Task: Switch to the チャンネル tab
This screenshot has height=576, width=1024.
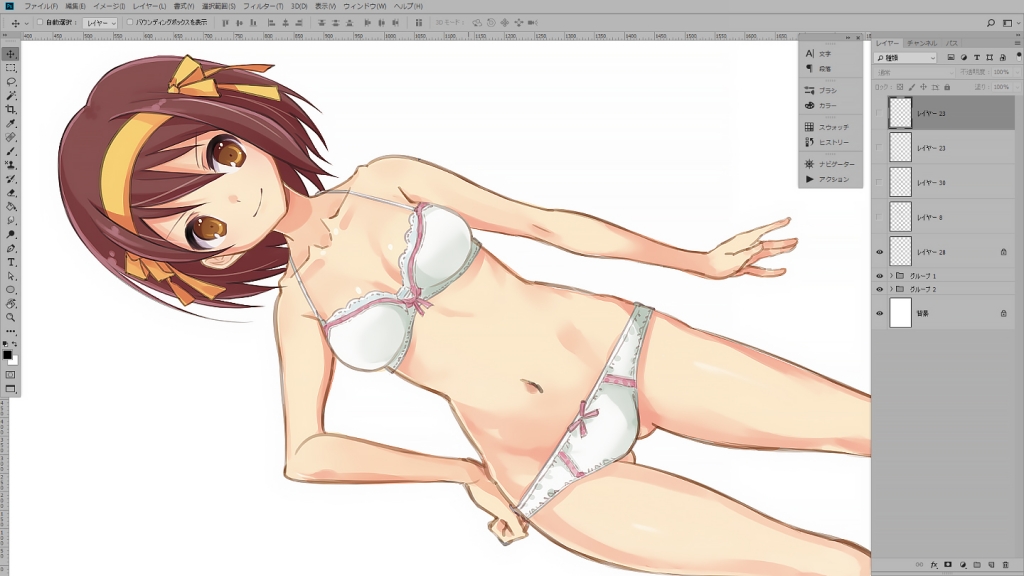Action: (922, 44)
